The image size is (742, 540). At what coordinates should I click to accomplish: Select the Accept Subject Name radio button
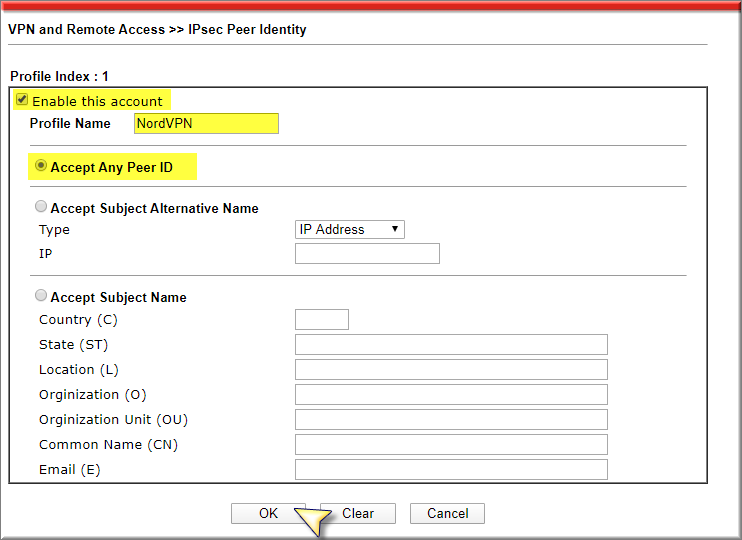[41, 295]
